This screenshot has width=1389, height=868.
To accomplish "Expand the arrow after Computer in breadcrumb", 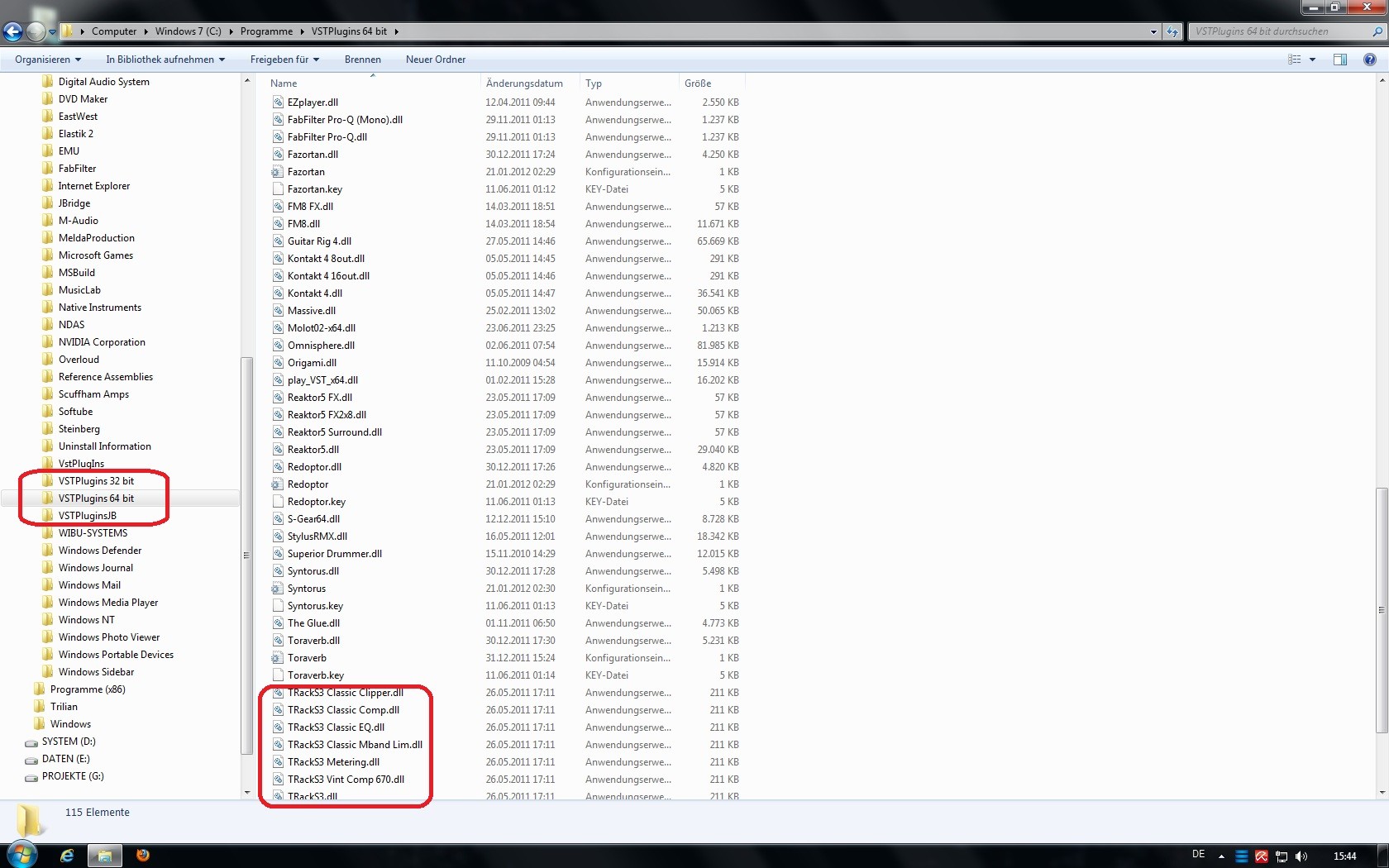I will point(146,31).
